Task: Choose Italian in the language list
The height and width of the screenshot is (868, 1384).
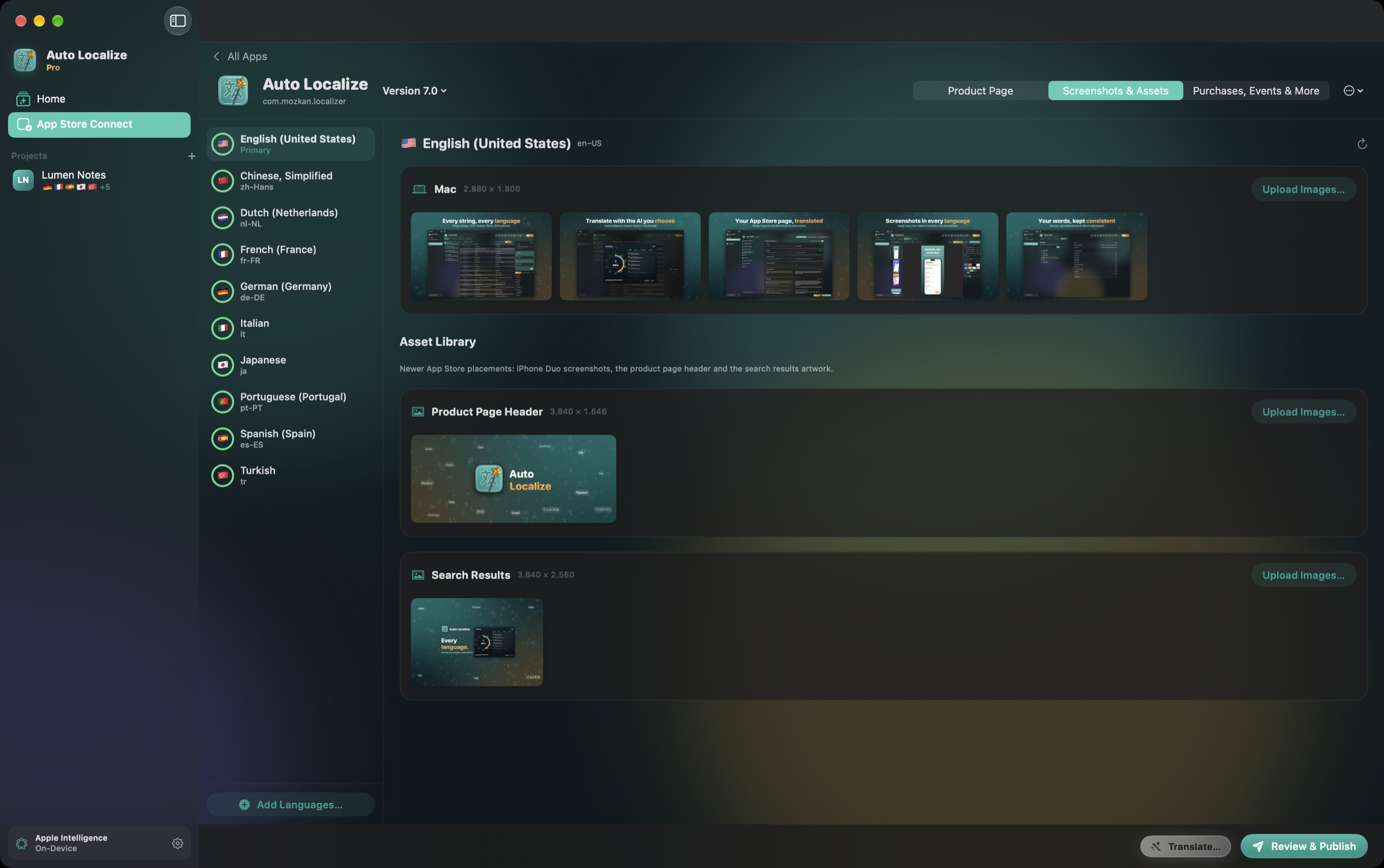Action: tap(291, 328)
